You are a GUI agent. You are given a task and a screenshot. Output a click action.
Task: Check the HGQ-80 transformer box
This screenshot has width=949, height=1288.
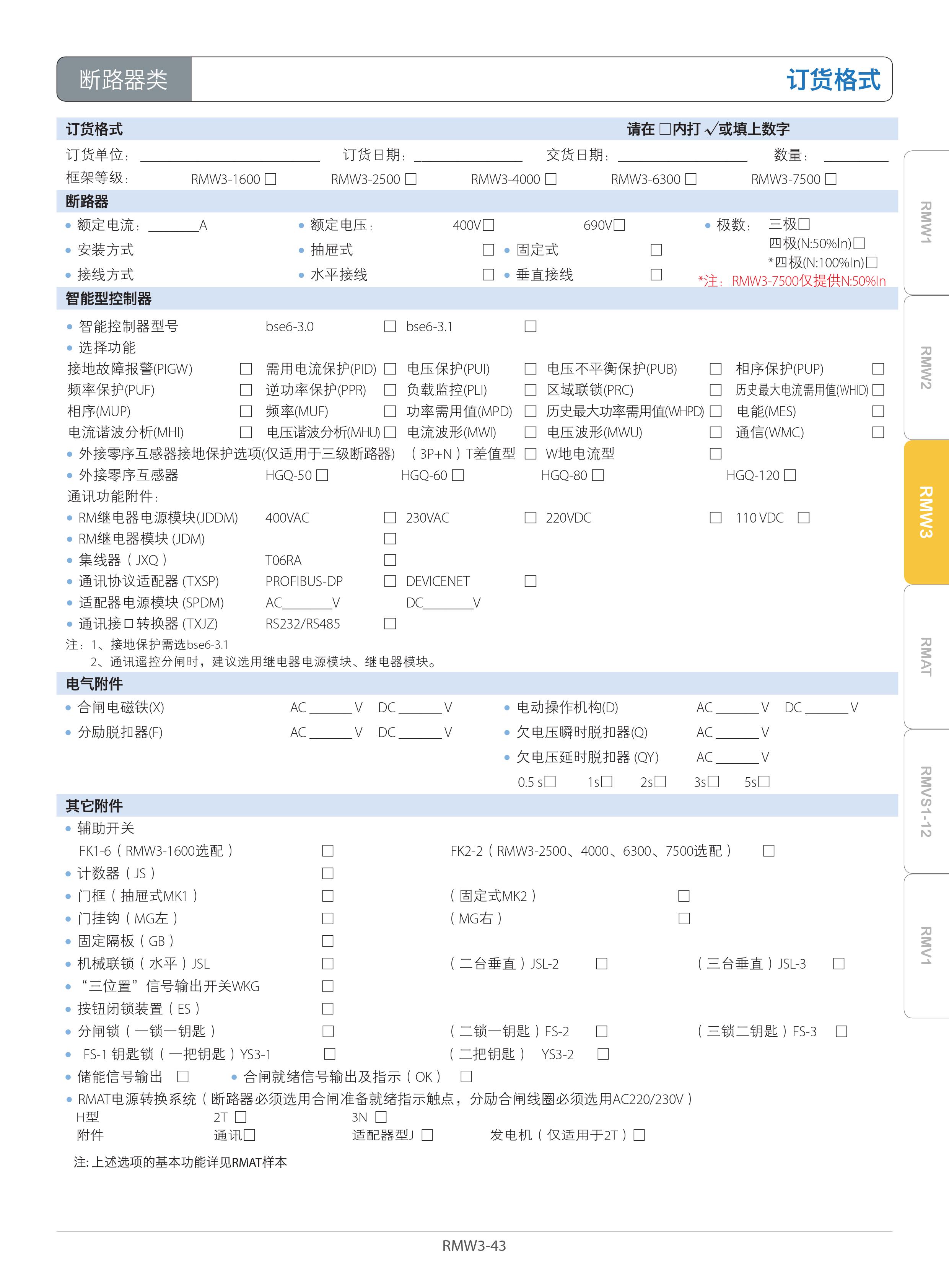pos(598,475)
